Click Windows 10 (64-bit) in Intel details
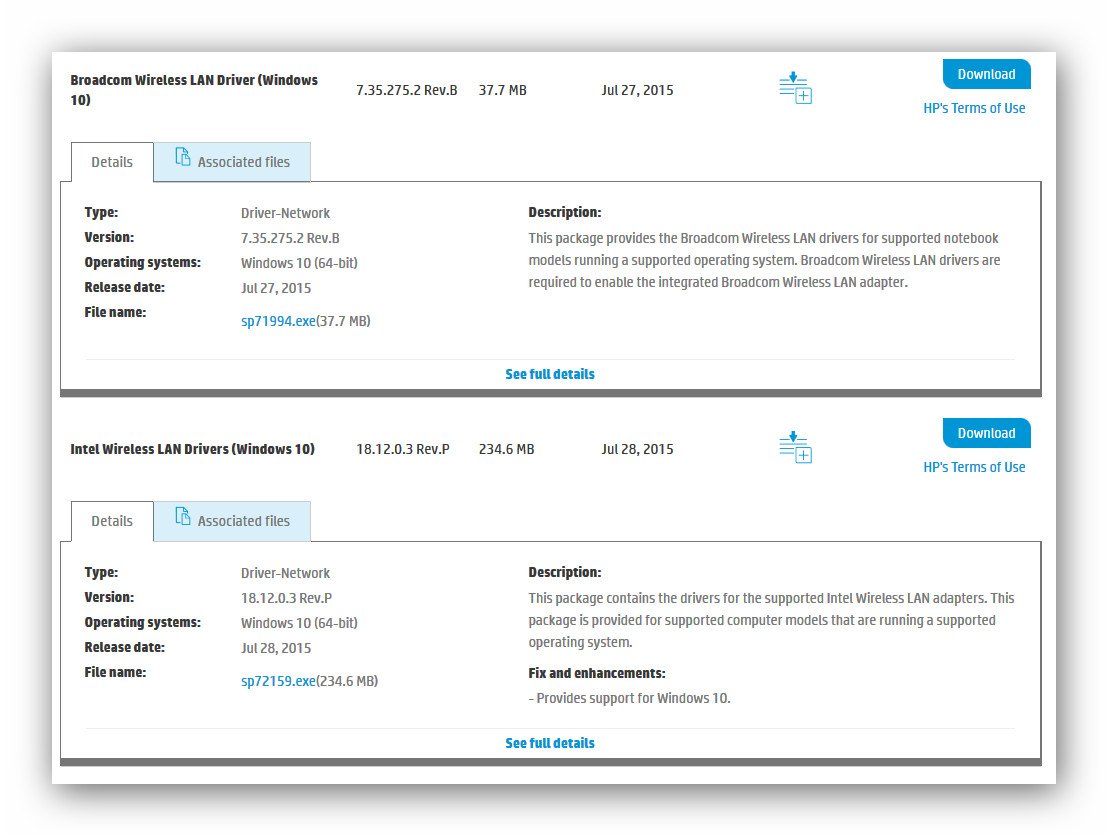The height and width of the screenshot is (836, 1108). click(299, 623)
